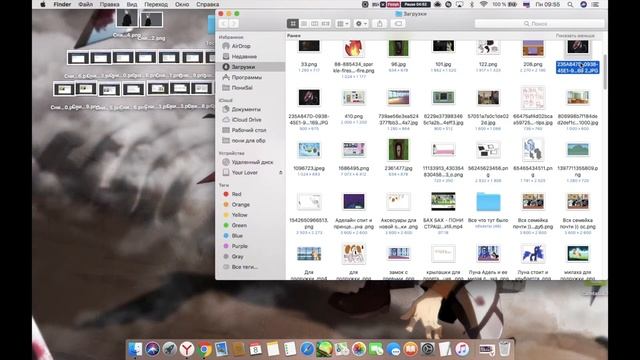Switch Finder to column view
This screenshot has height=360, width=640.
tap(315, 24)
